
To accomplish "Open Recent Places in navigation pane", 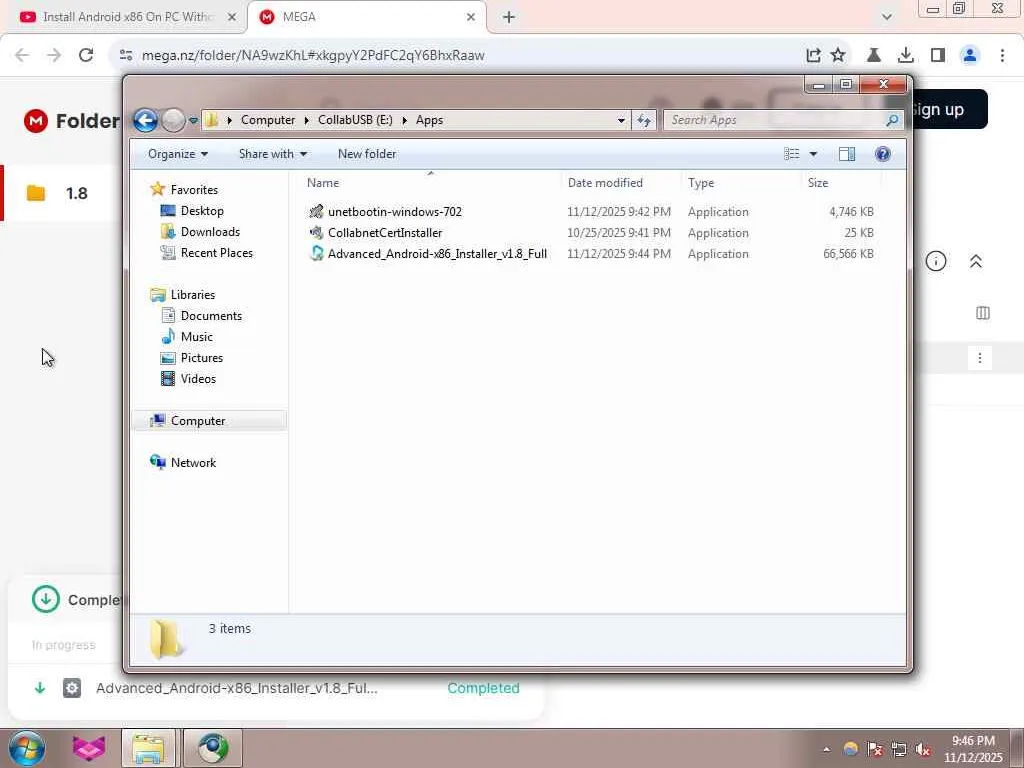I will pyautogui.click(x=216, y=252).
